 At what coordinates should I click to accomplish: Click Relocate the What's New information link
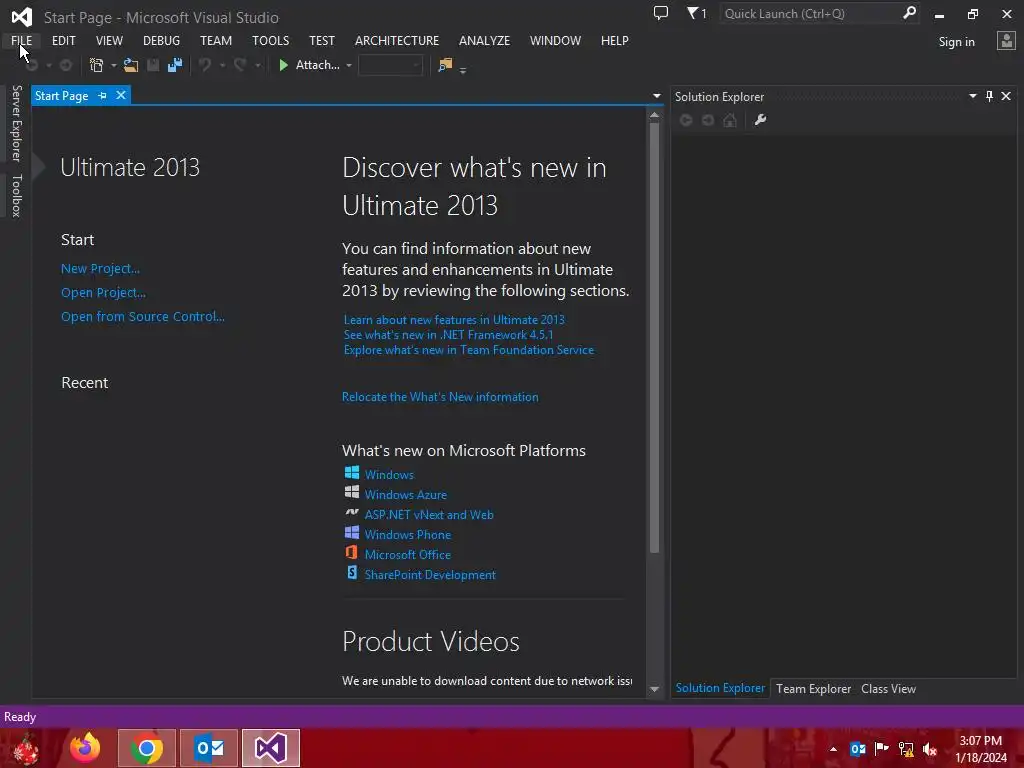coord(440,396)
